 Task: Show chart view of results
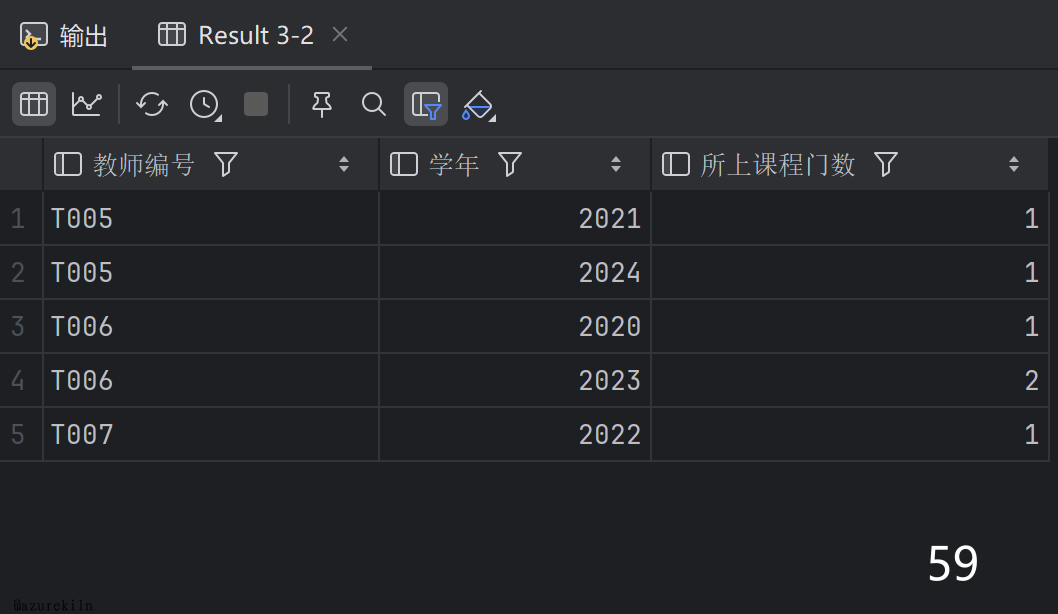tap(86, 104)
